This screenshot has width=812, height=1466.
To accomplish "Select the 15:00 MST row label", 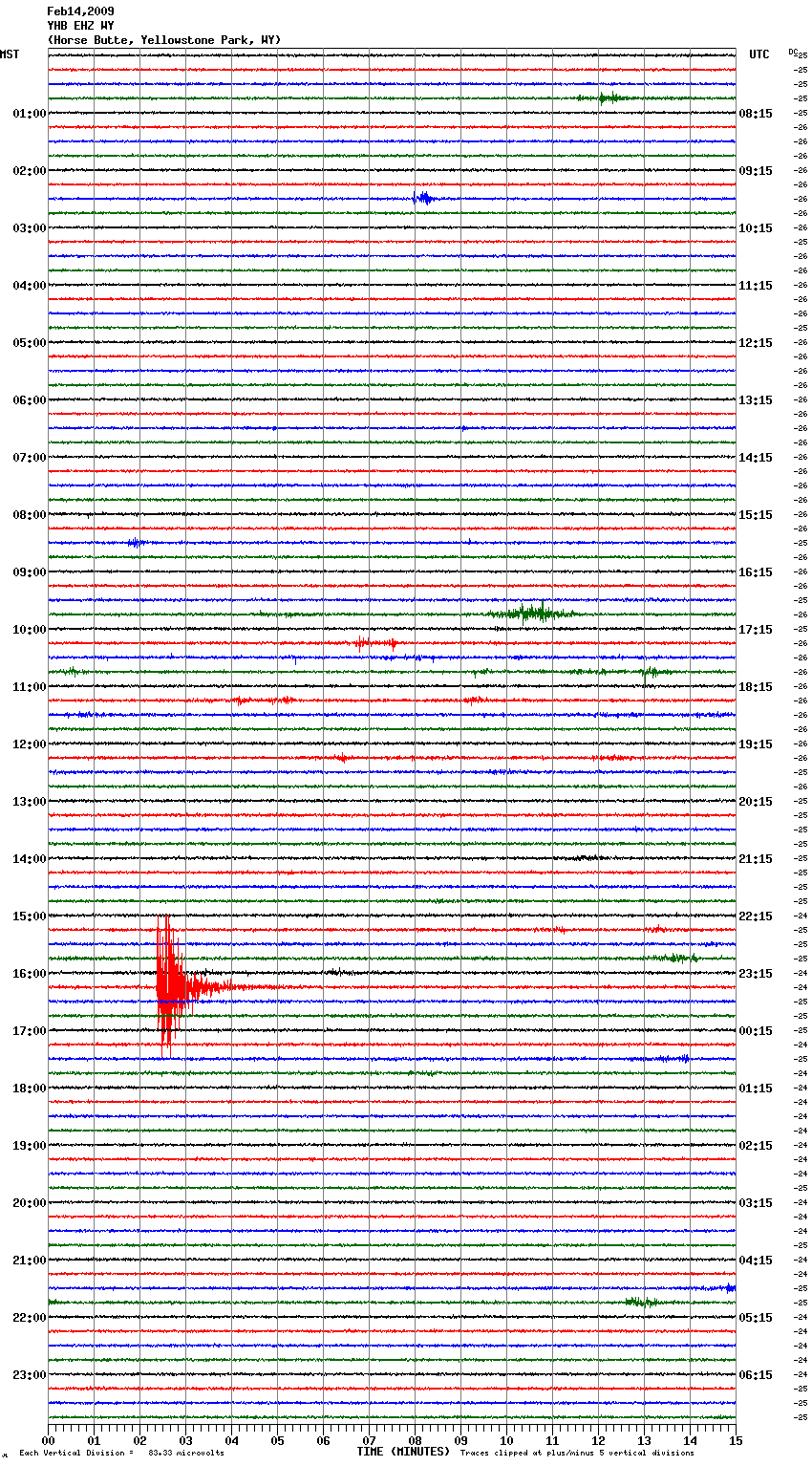I will [x=30, y=916].
